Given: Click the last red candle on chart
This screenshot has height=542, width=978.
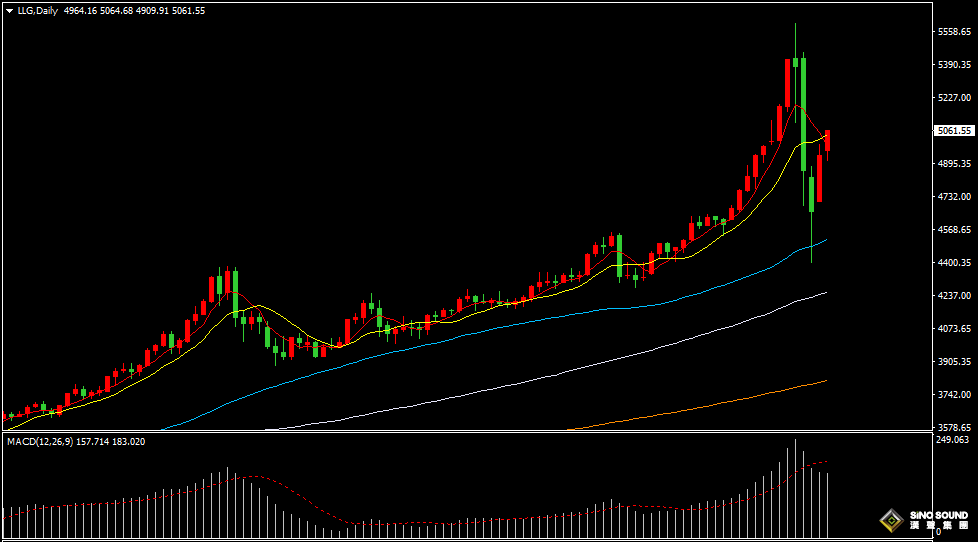Looking at the screenshot, I should 827,140.
